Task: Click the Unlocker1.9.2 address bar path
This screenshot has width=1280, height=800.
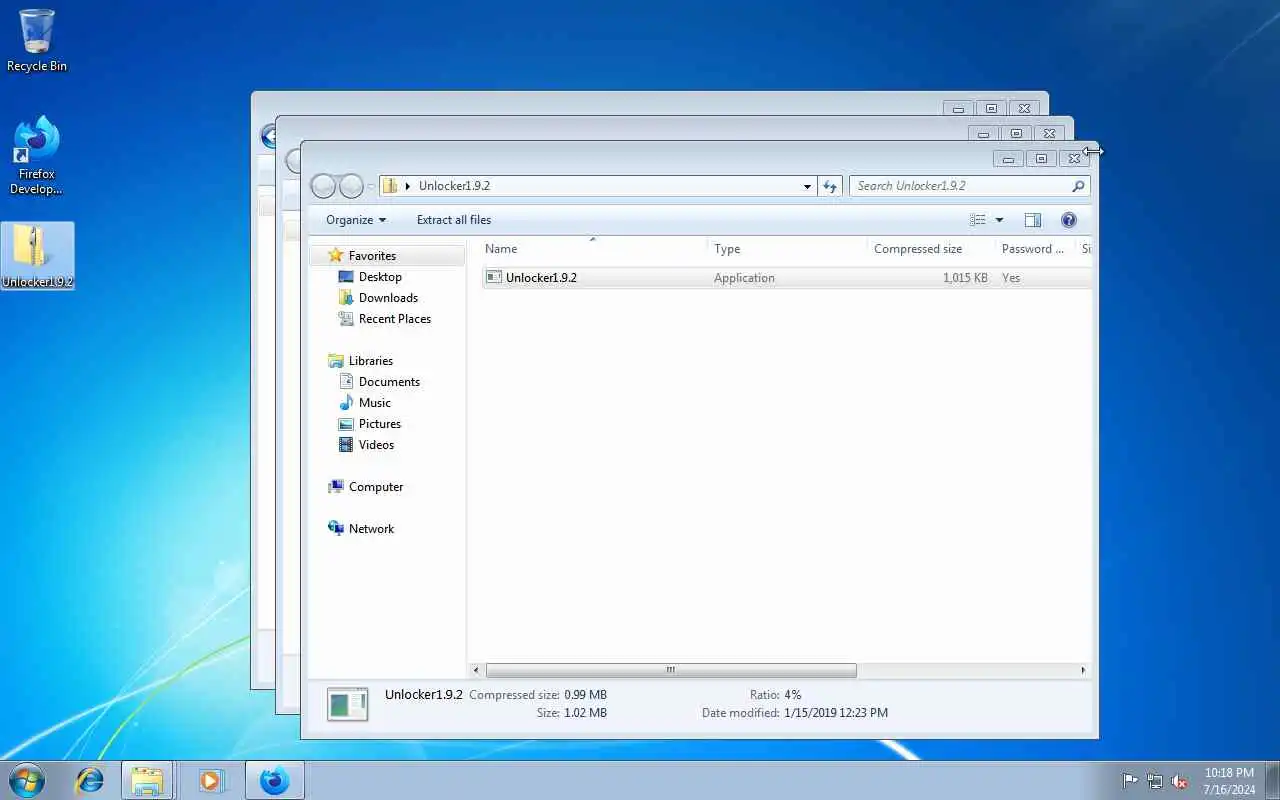Action: point(454,186)
